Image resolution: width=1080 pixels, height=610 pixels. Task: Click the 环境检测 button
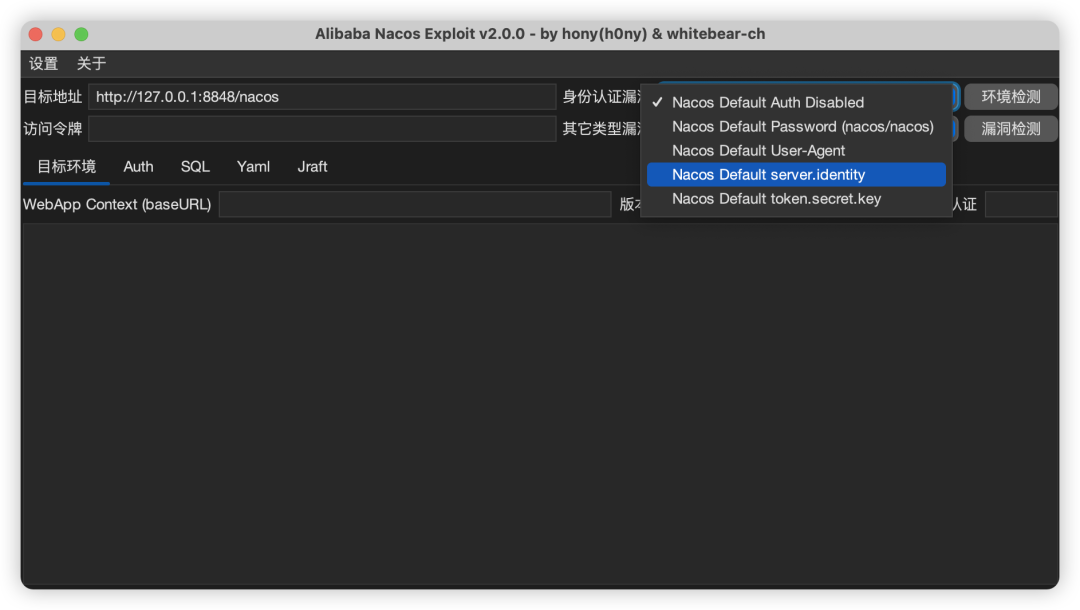click(x=1010, y=97)
